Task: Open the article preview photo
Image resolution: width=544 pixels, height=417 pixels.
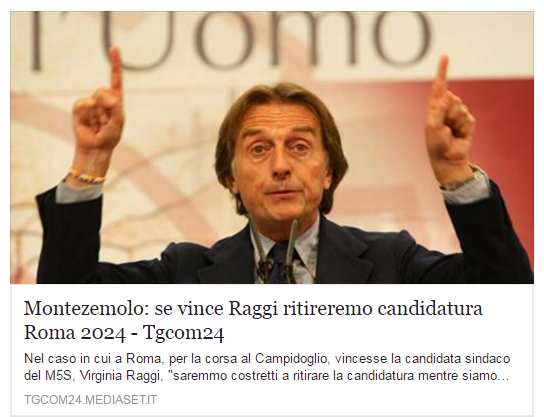Action: (x=272, y=147)
